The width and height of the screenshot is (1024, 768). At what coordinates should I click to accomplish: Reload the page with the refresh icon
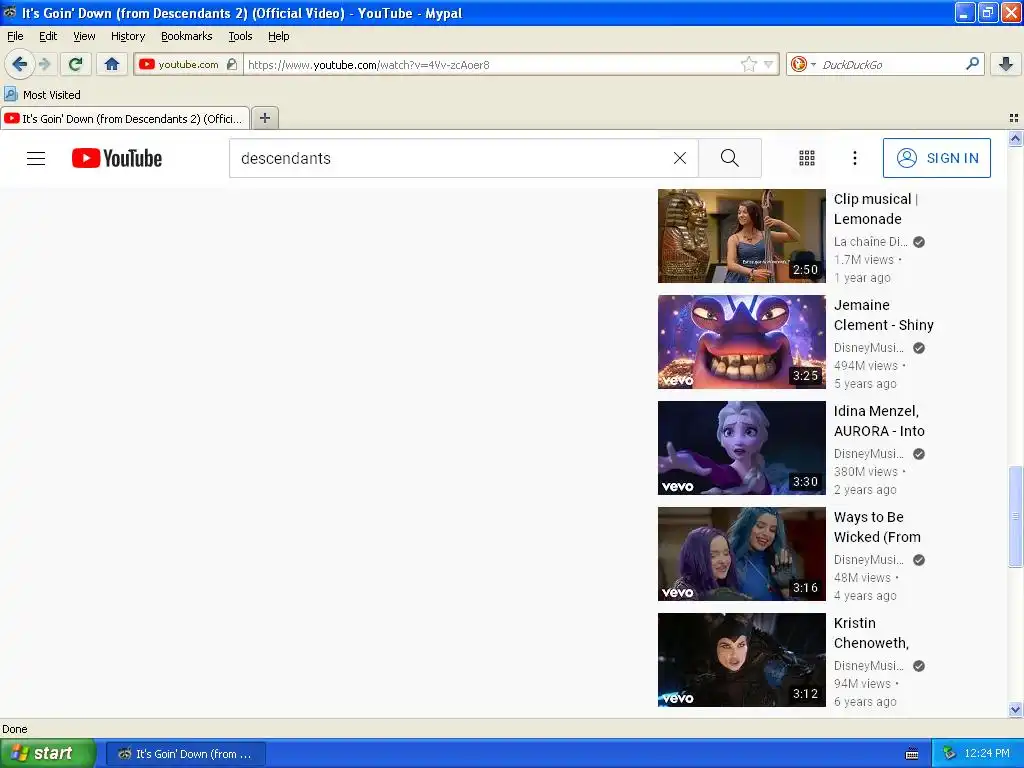[x=75, y=64]
